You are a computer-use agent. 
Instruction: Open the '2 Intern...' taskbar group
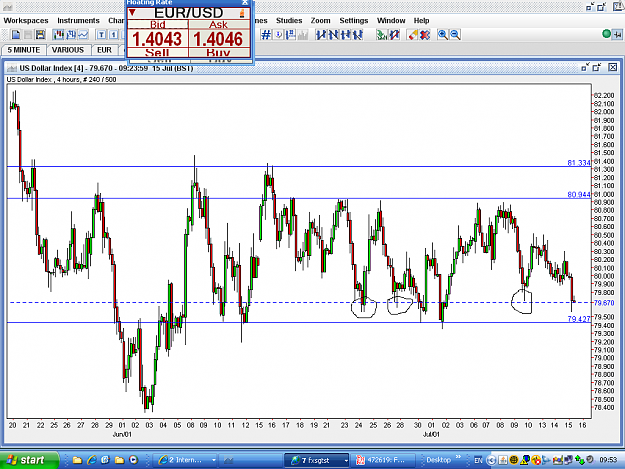click(185, 460)
